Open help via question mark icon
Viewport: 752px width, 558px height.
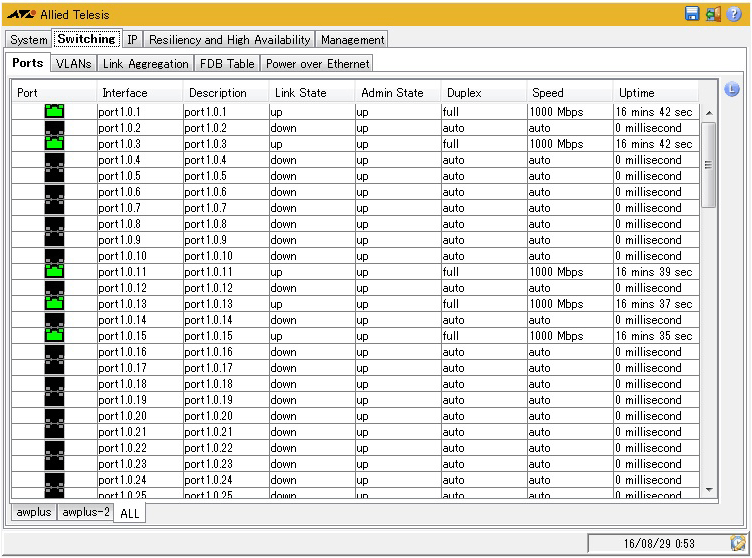[x=733, y=14]
